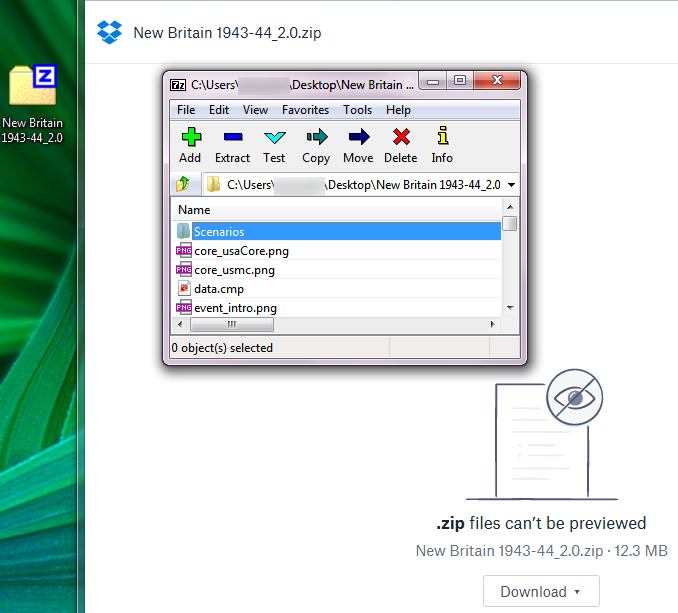
Task: Click the horizontal scrollbar thumb
Action: tap(232, 324)
